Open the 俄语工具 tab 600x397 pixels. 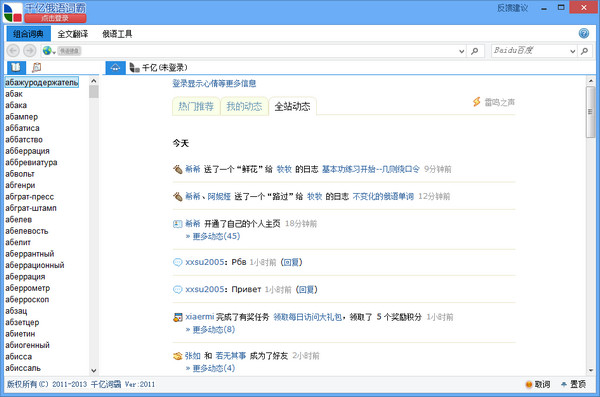pyautogui.click(x=117, y=34)
